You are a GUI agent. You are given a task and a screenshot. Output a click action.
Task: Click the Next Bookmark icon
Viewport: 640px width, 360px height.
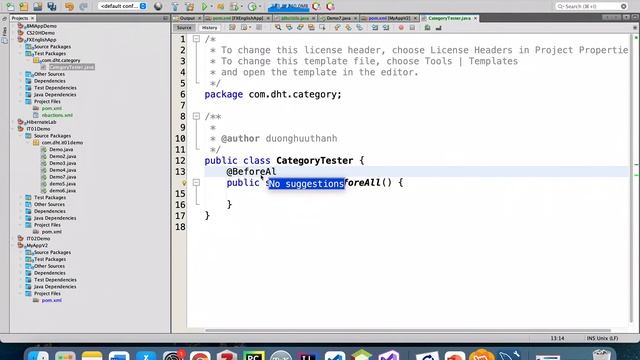[x=348, y=28]
